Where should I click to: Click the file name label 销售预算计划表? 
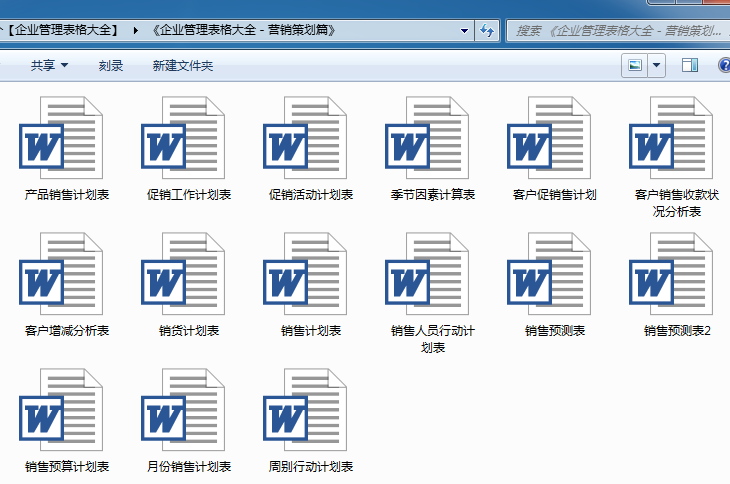tap(67, 466)
